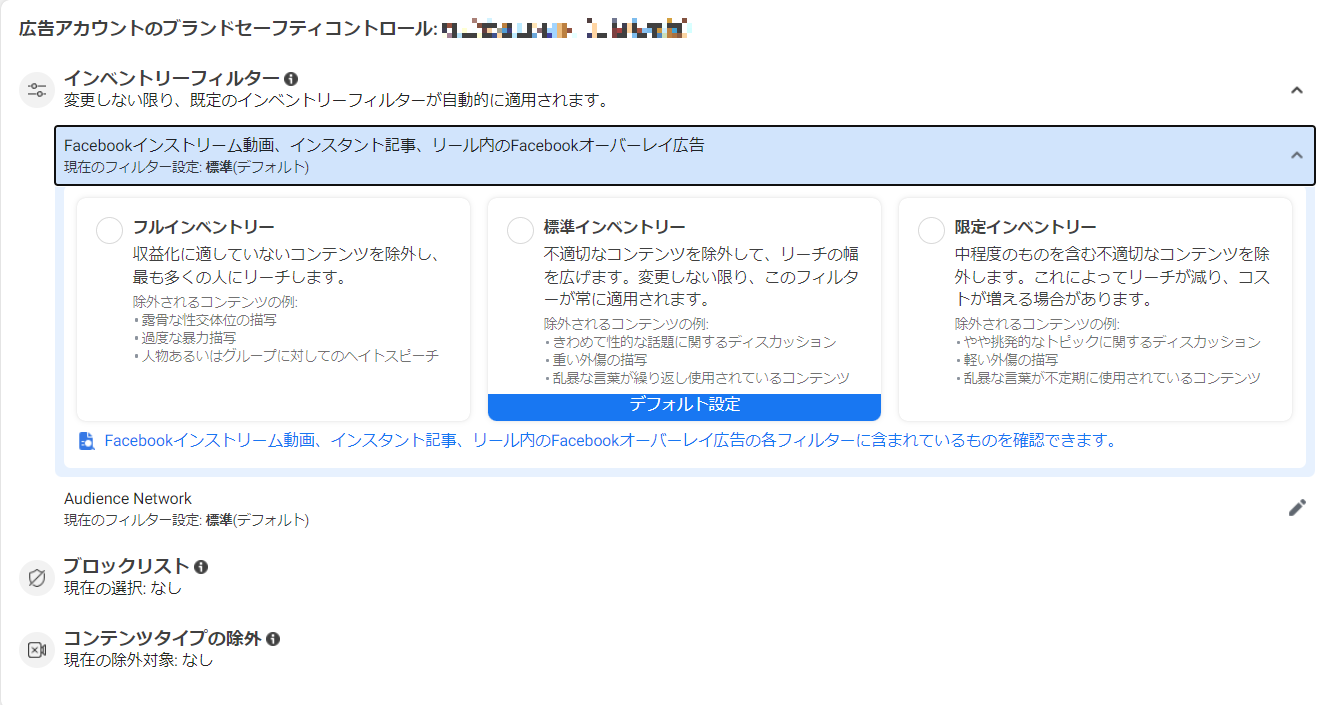The width and height of the screenshot is (1324, 705).
Task: Click the blue デフォルト設定 banner
Action: click(684, 406)
